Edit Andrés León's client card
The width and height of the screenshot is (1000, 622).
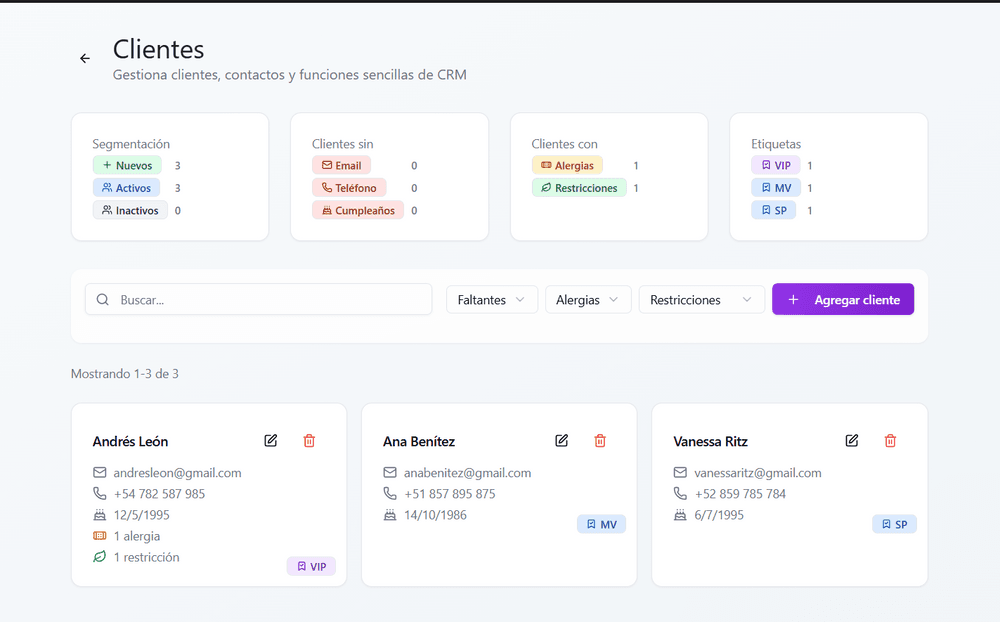click(x=271, y=441)
